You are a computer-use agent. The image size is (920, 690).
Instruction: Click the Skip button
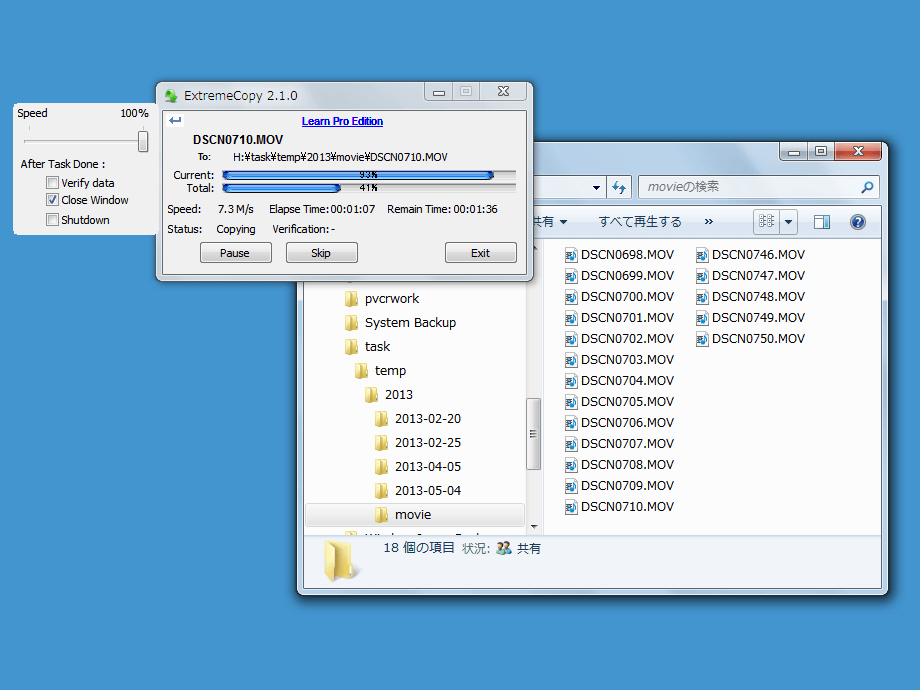(x=322, y=253)
